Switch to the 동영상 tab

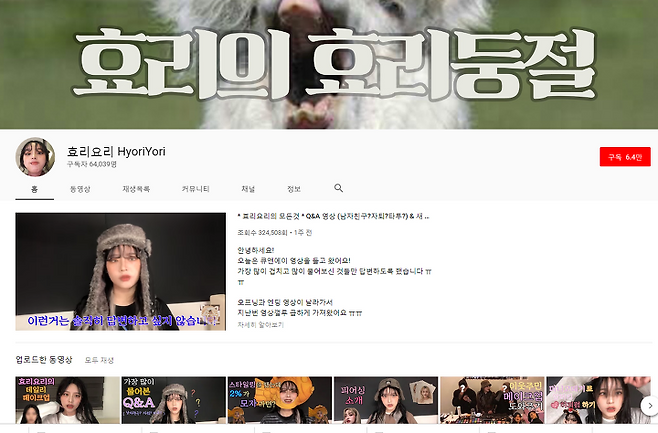pos(80,189)
